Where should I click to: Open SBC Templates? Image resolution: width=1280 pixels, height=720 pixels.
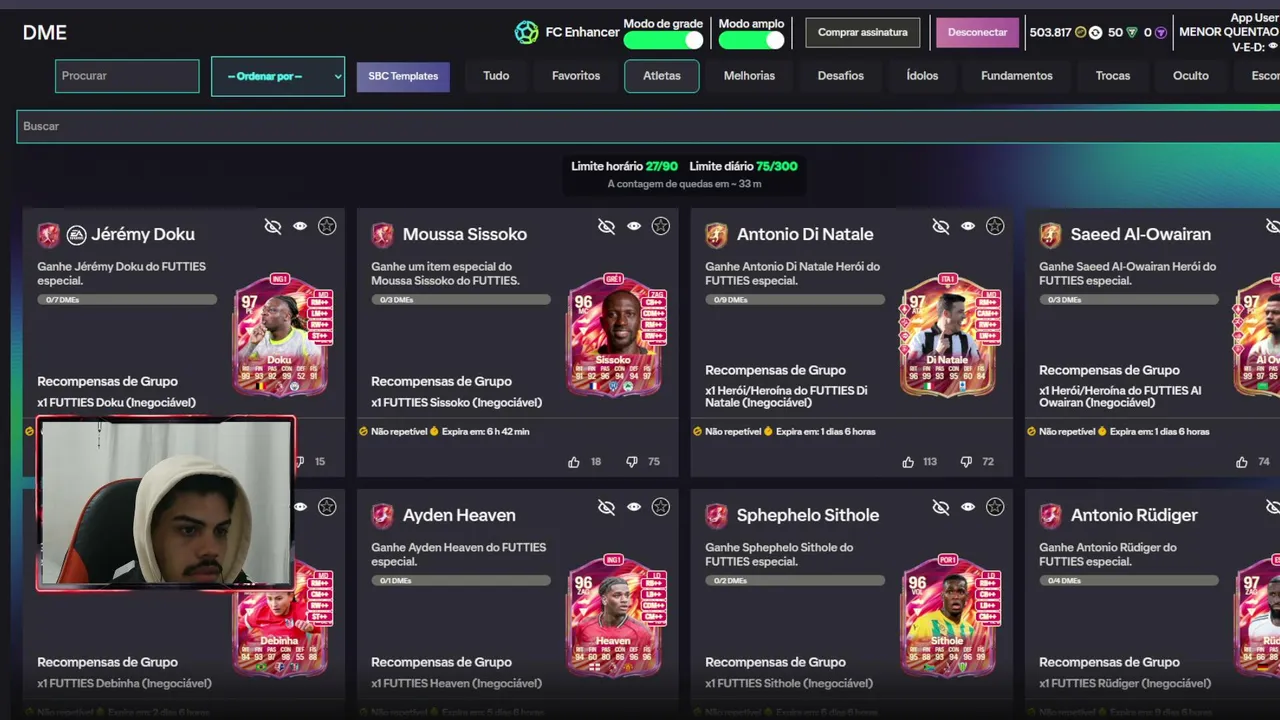coord(403,76)
